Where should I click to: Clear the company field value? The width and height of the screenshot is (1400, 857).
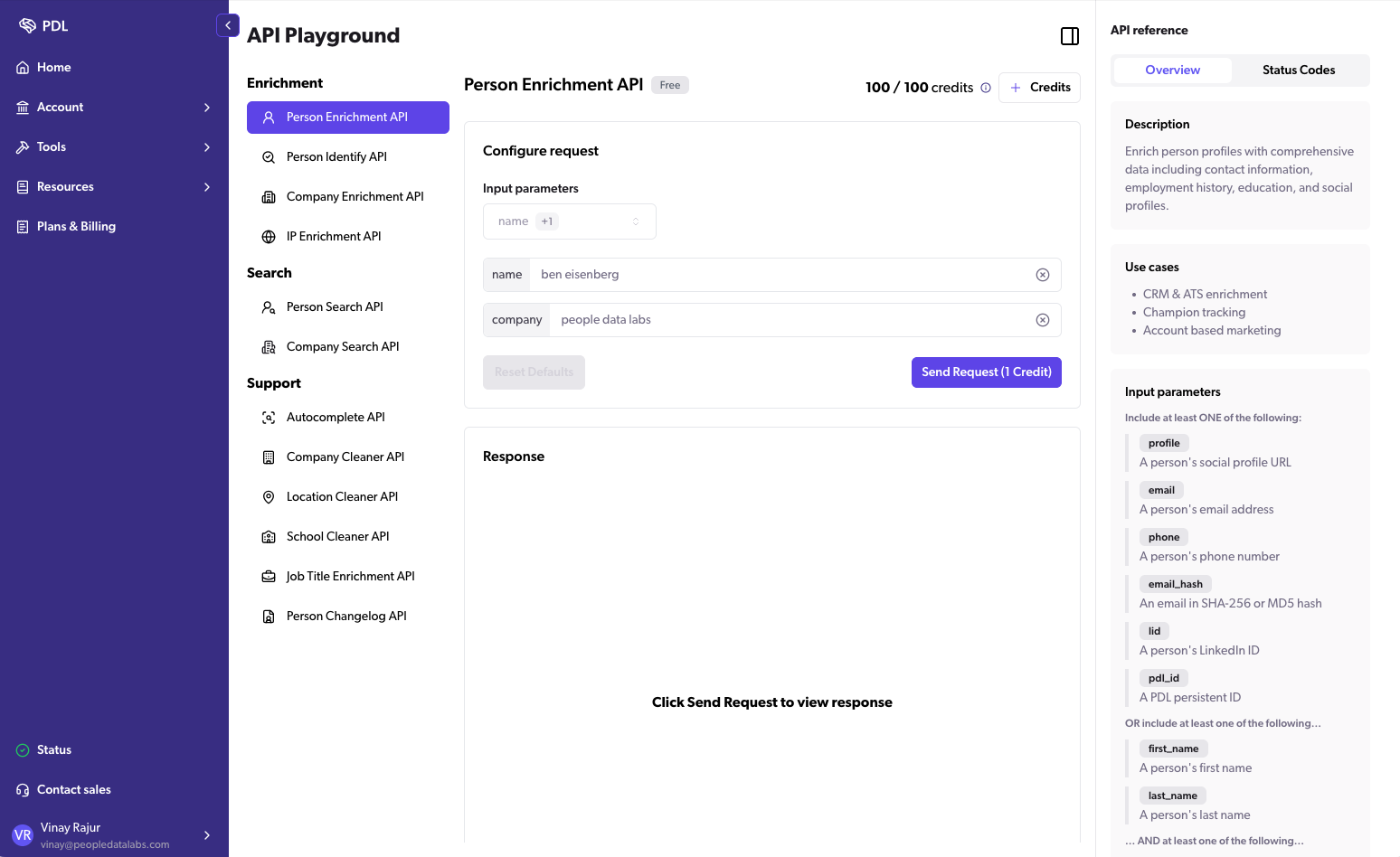[x=1043, y=320]
